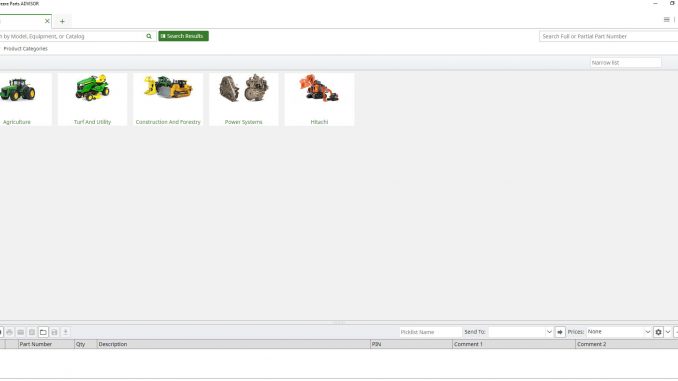Open the Hitachi product category
This screenshot has height=381, width=678.
[319, 99]
